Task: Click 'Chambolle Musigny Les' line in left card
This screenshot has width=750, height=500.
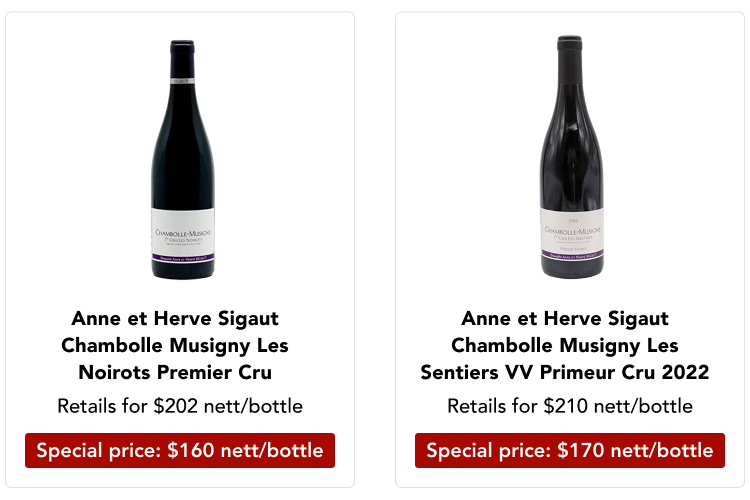Action: coord(175,346)
